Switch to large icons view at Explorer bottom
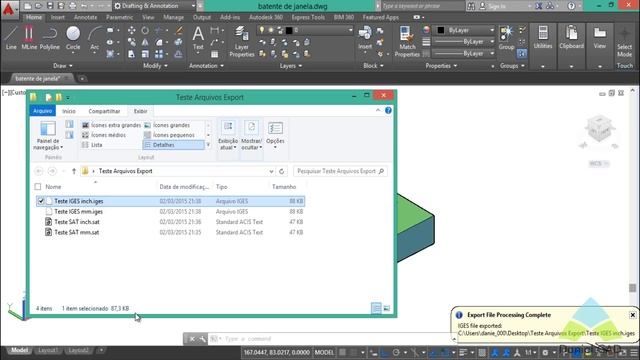This screenshot has height=360, width=640. point(387,308)
